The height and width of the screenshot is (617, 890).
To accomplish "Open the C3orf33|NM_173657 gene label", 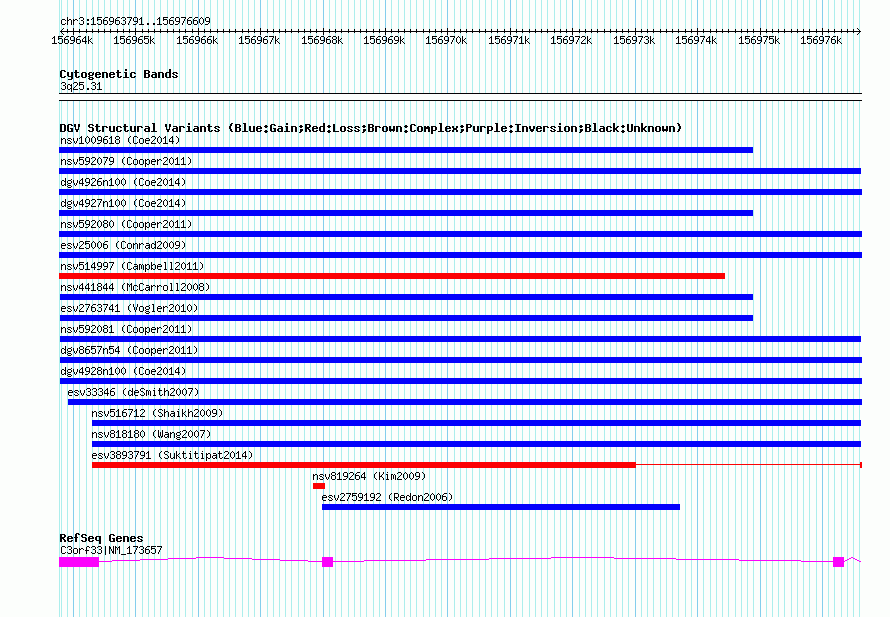I will click(110, 550).
